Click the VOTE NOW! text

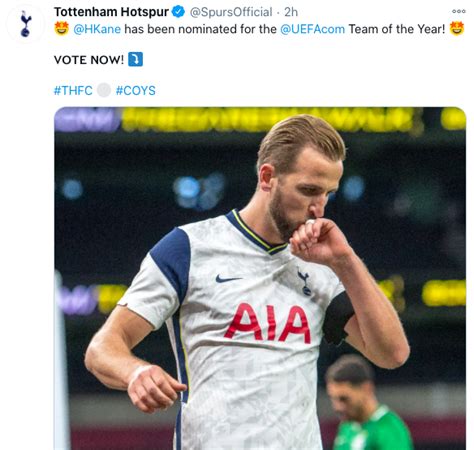[x=89, y=60]
